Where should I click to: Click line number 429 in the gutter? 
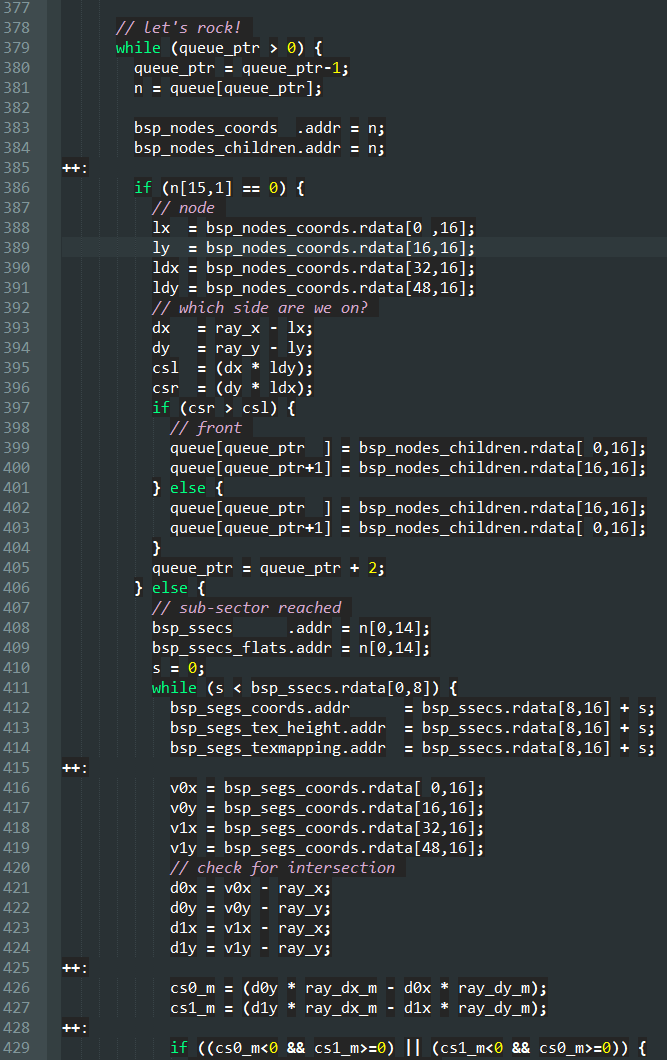click(17, 1048)
